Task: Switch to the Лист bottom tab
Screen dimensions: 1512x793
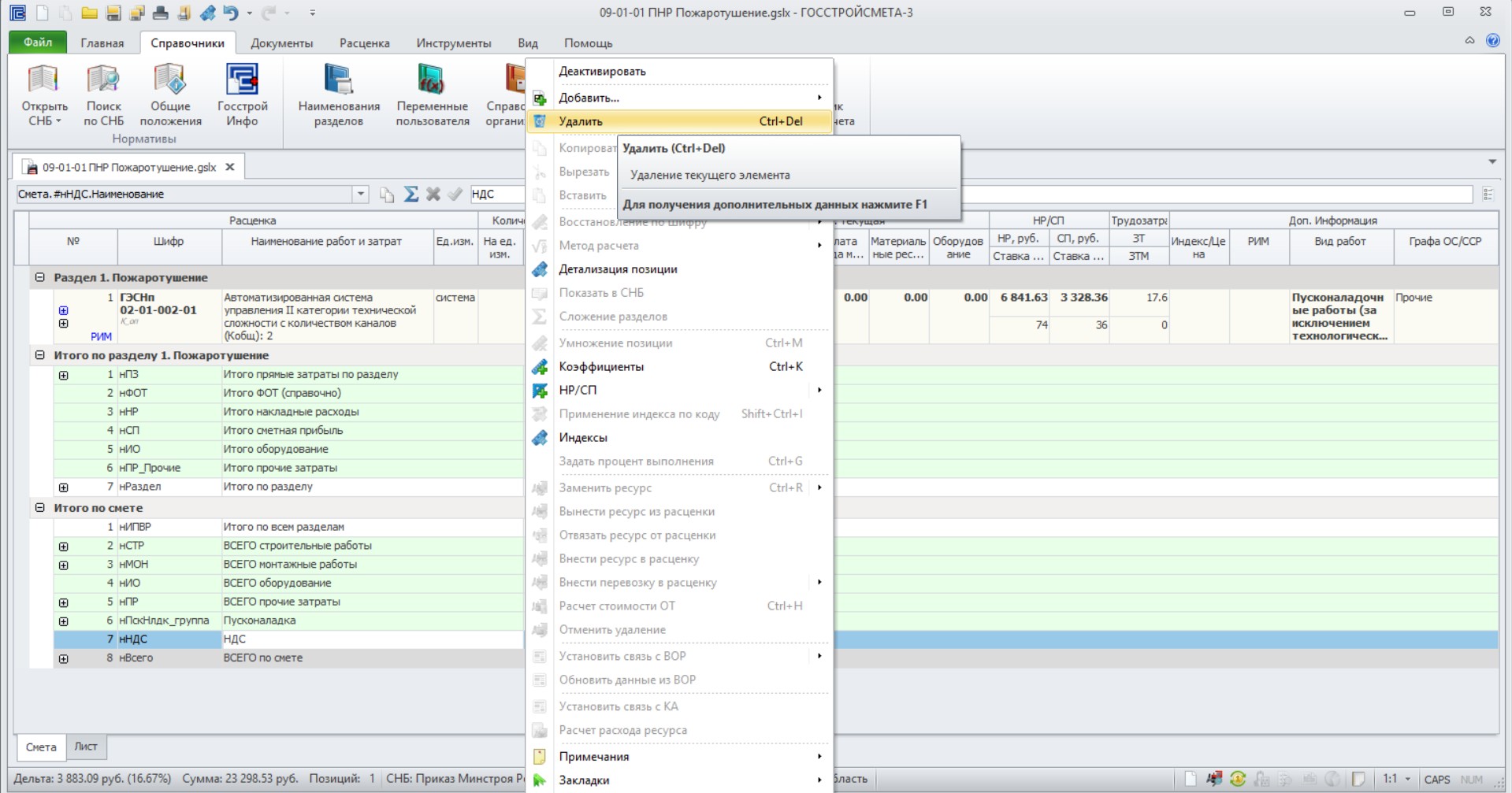Action: coord(86,747)
